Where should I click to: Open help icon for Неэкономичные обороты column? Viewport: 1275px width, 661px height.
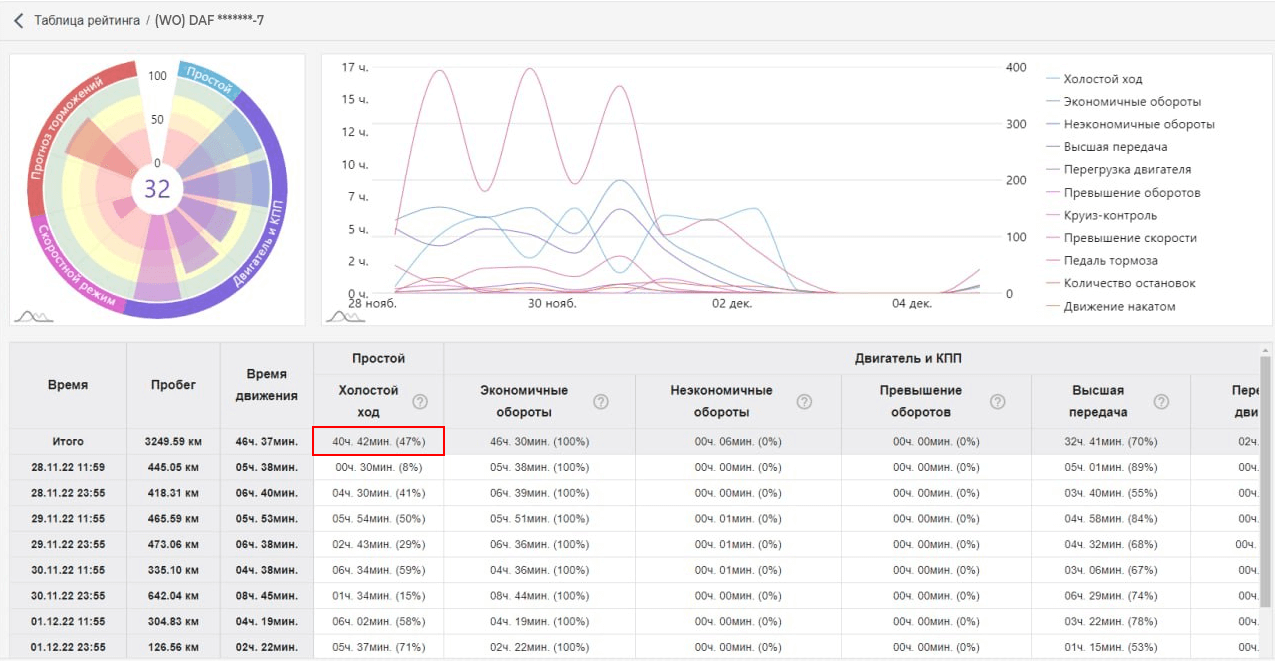804,402
